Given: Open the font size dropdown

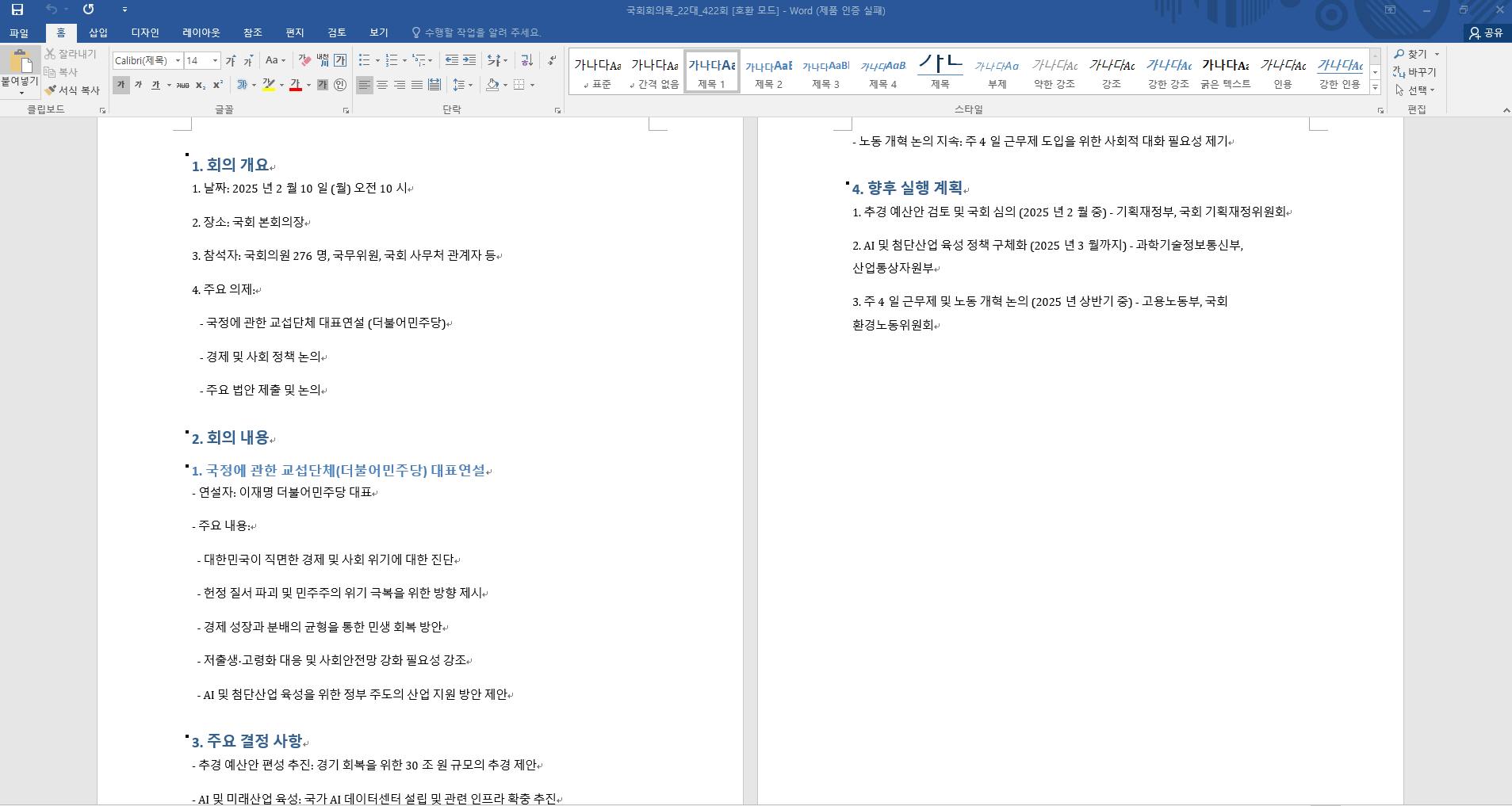Looking at the screenshot, I should pos(214,60).
